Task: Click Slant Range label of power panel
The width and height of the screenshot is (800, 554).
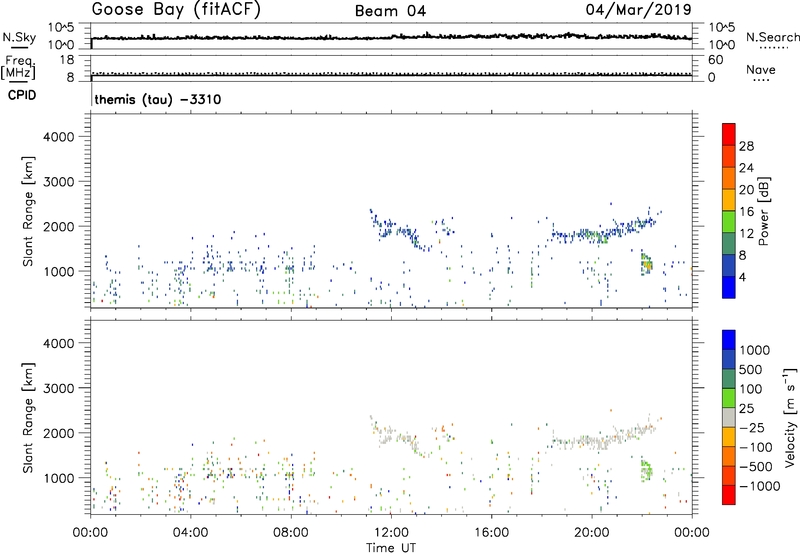Action: (x=28, y=211)
